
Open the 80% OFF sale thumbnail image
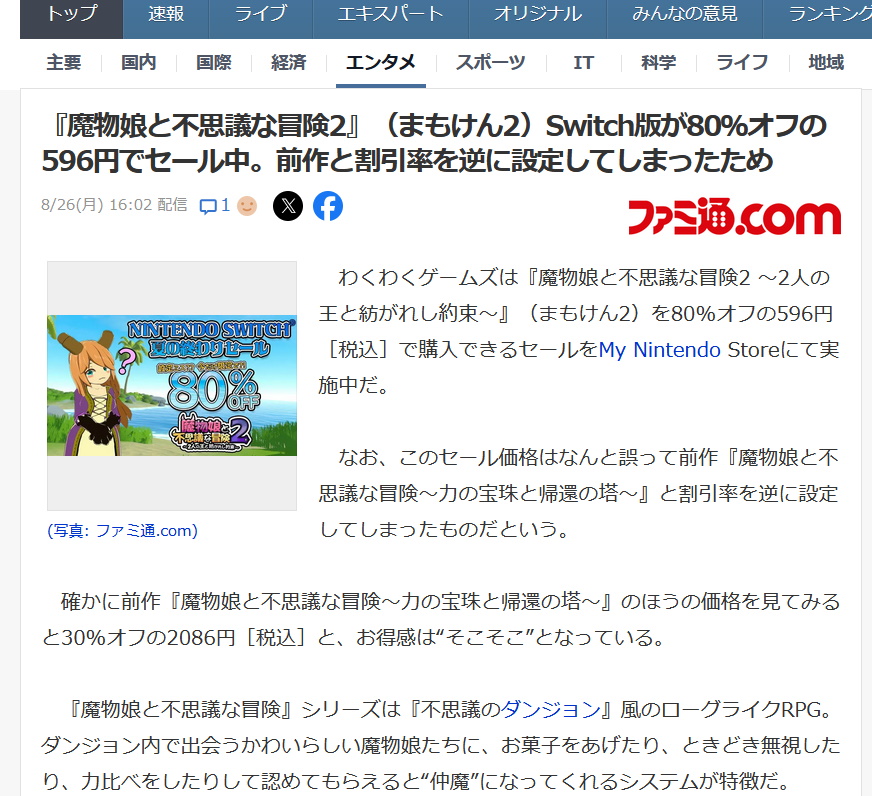click(x=172, y=385)
